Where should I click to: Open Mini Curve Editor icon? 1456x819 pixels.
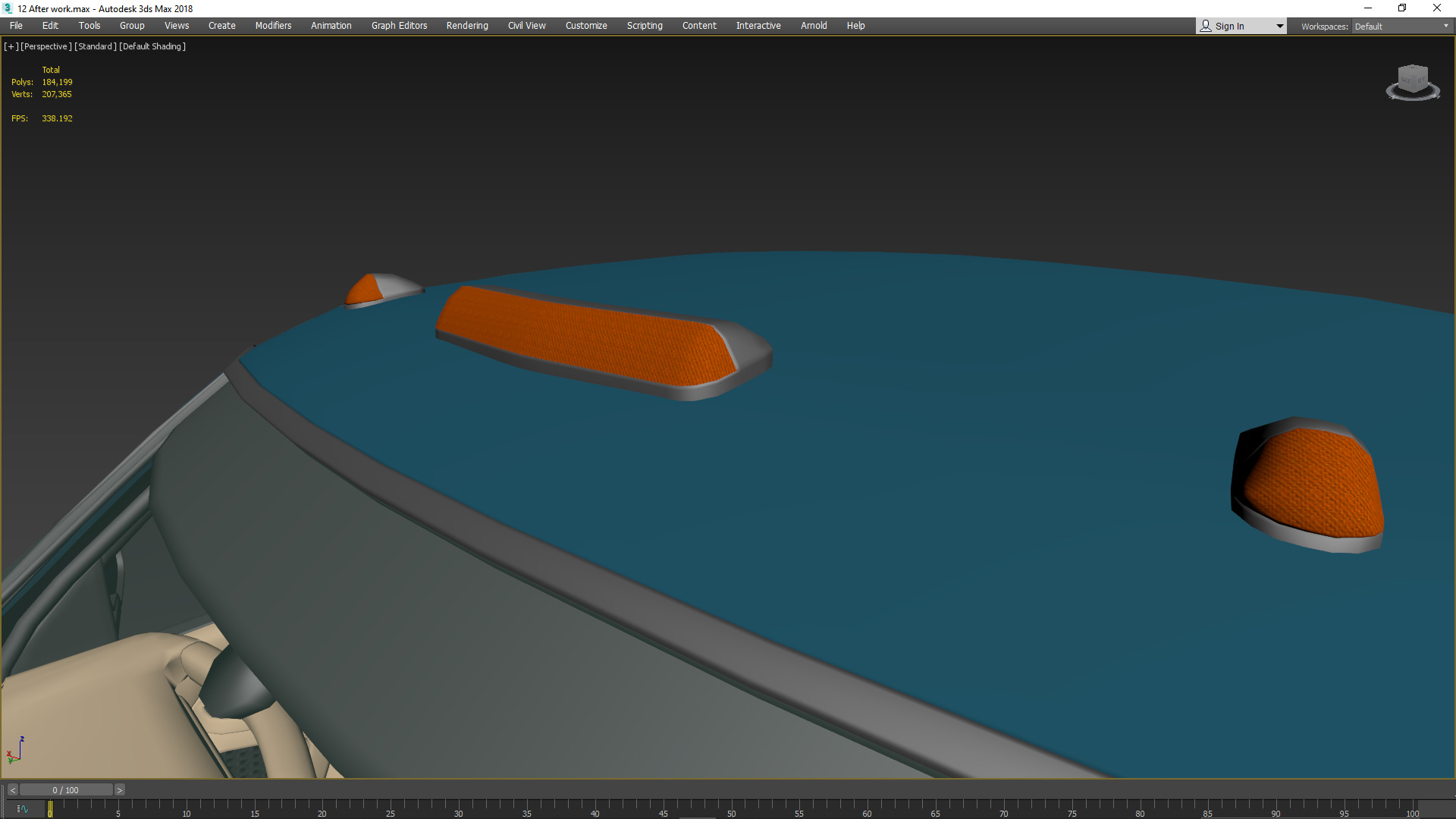(22, 809)
